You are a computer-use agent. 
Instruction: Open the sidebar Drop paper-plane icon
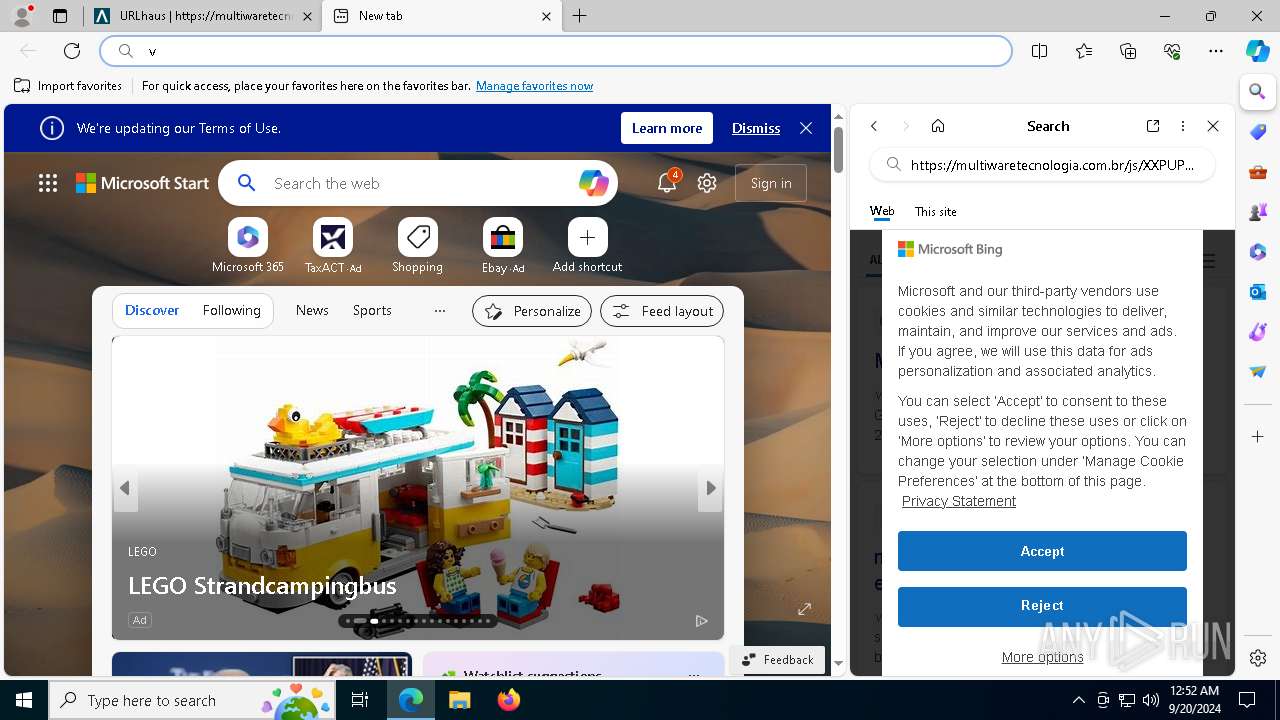tap(1258, 372)
